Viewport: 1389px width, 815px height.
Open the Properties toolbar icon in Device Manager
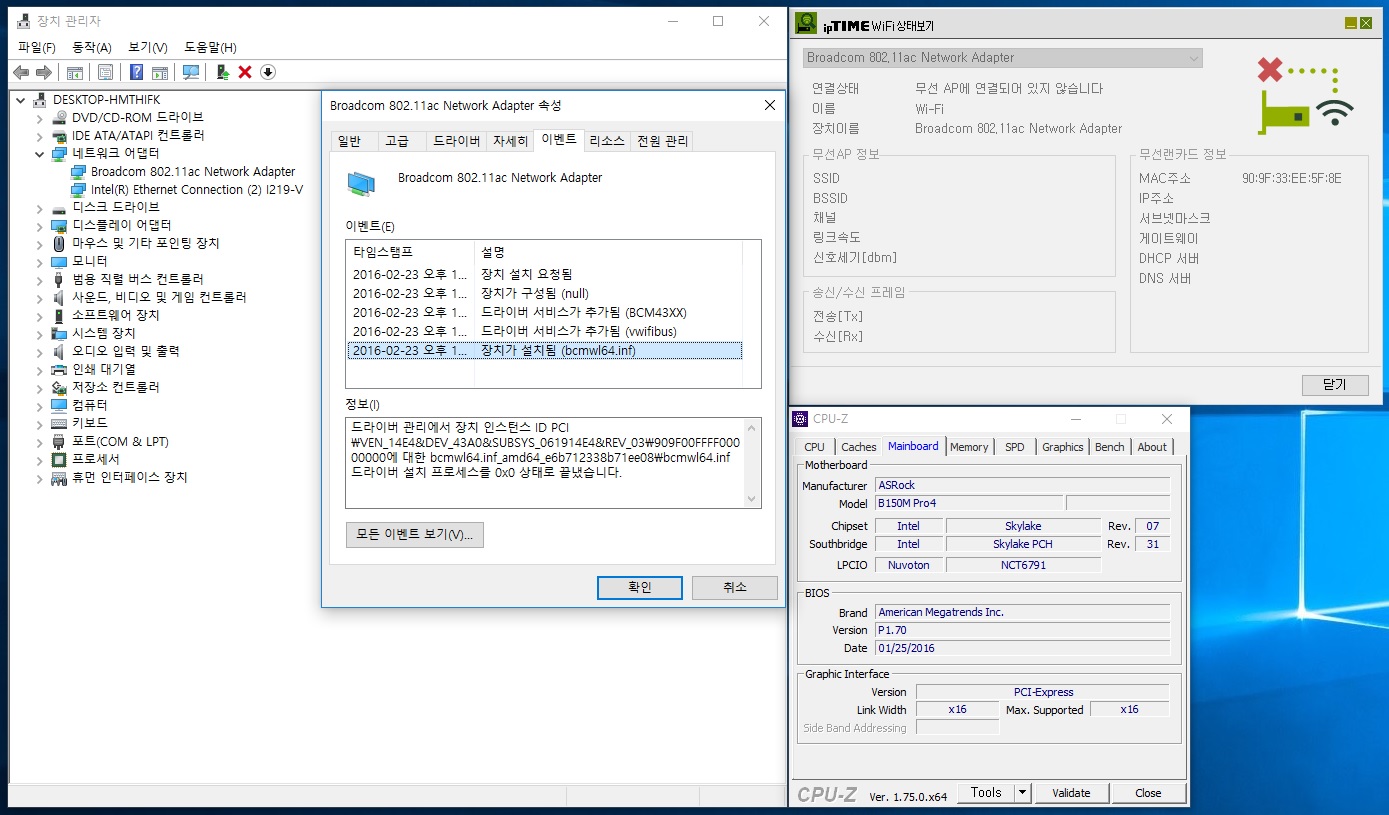click(105, 72)
